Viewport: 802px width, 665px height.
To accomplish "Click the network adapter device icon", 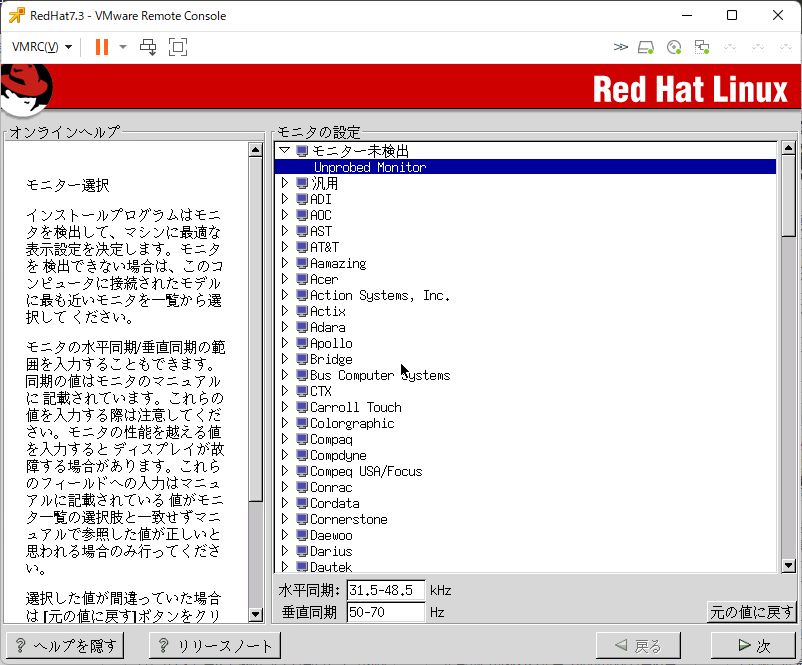I will [x=702, y=48].
